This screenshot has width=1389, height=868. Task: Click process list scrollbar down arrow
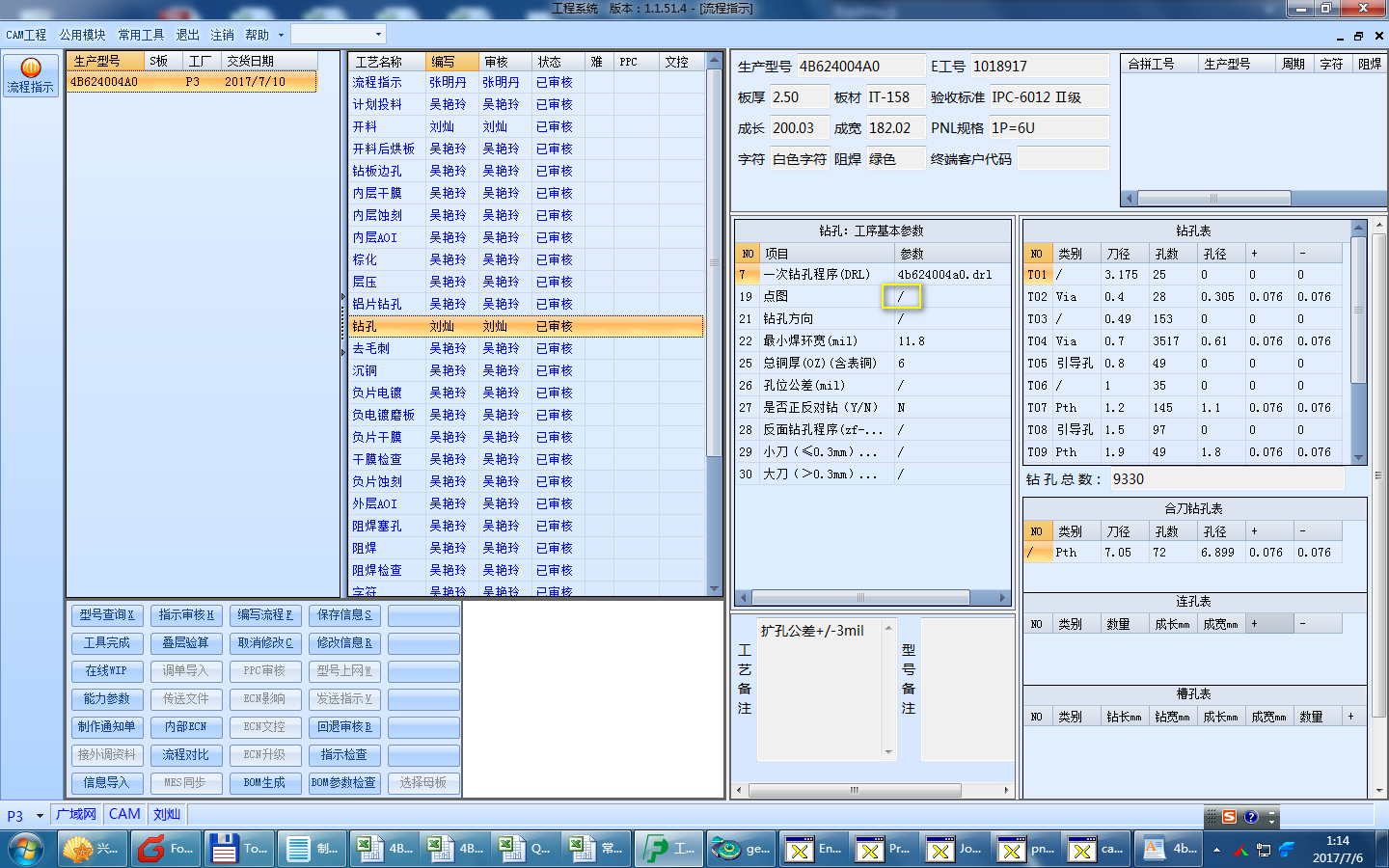715,588
